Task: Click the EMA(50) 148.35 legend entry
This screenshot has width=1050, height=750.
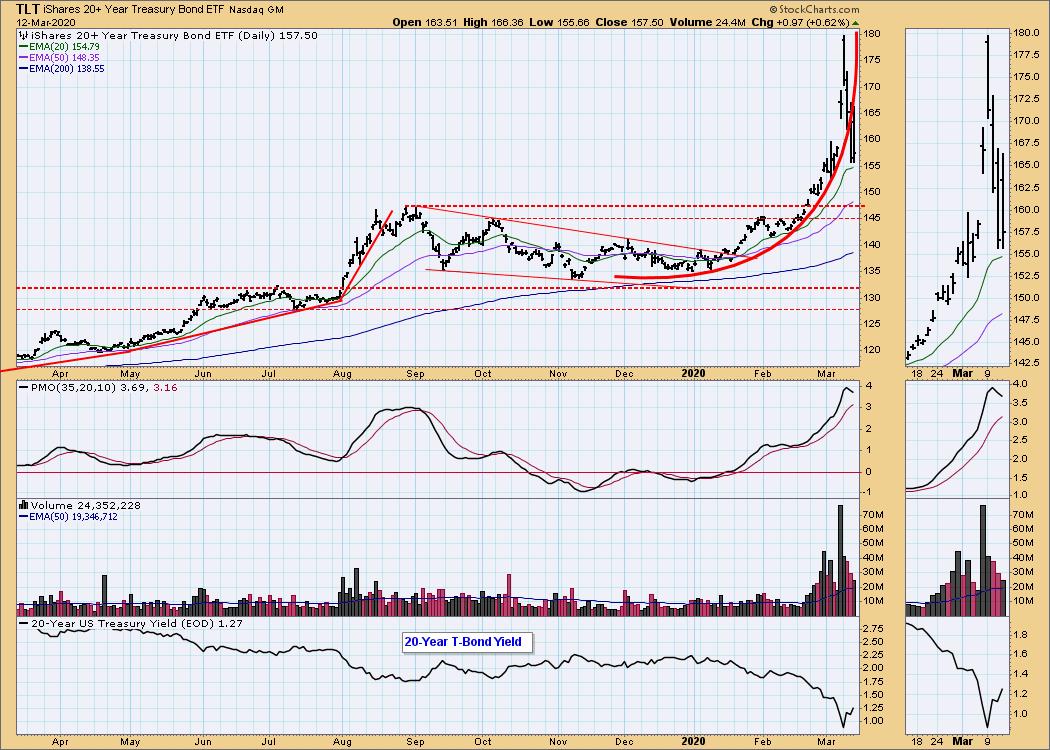Action: [x=59, y=58]
